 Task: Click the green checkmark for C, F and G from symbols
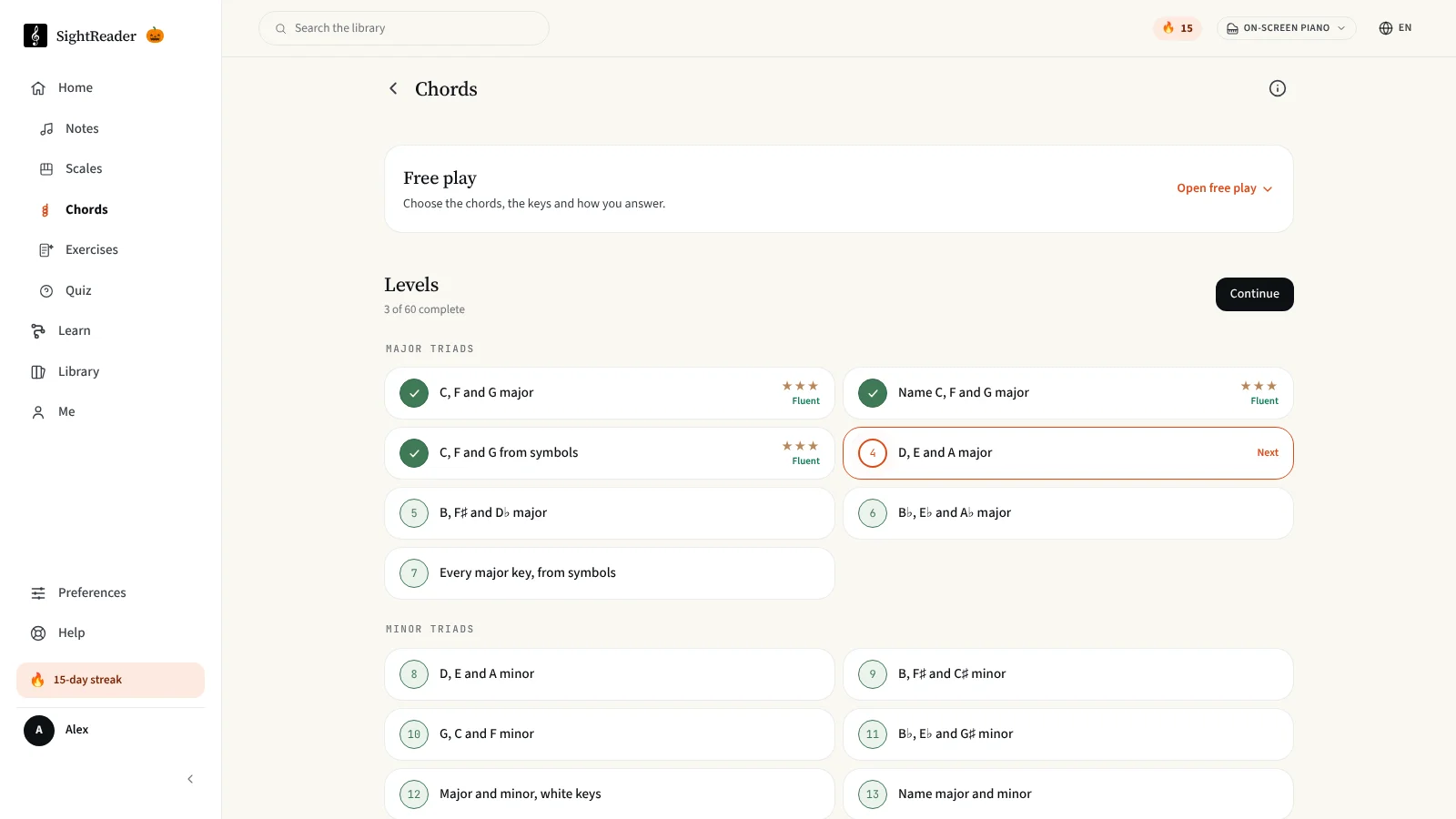(x=414, y=453)
